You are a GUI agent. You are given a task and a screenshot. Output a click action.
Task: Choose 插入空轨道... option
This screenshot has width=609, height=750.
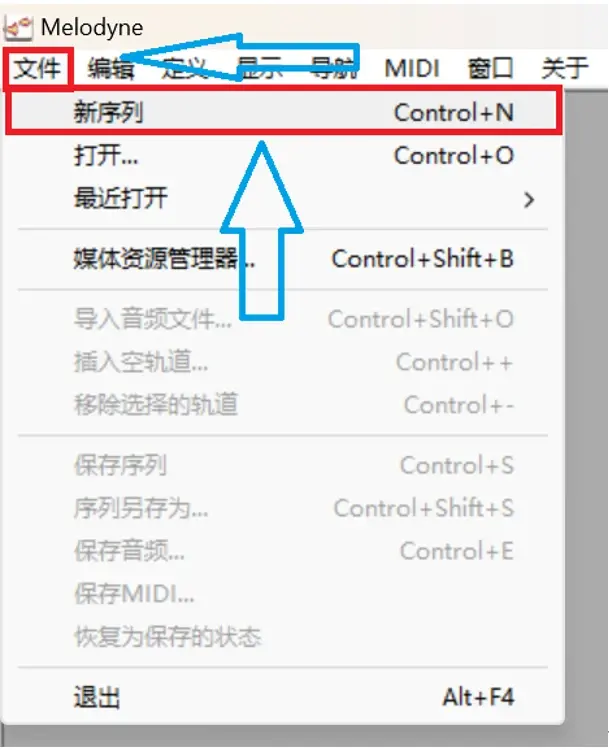[283, 362]
